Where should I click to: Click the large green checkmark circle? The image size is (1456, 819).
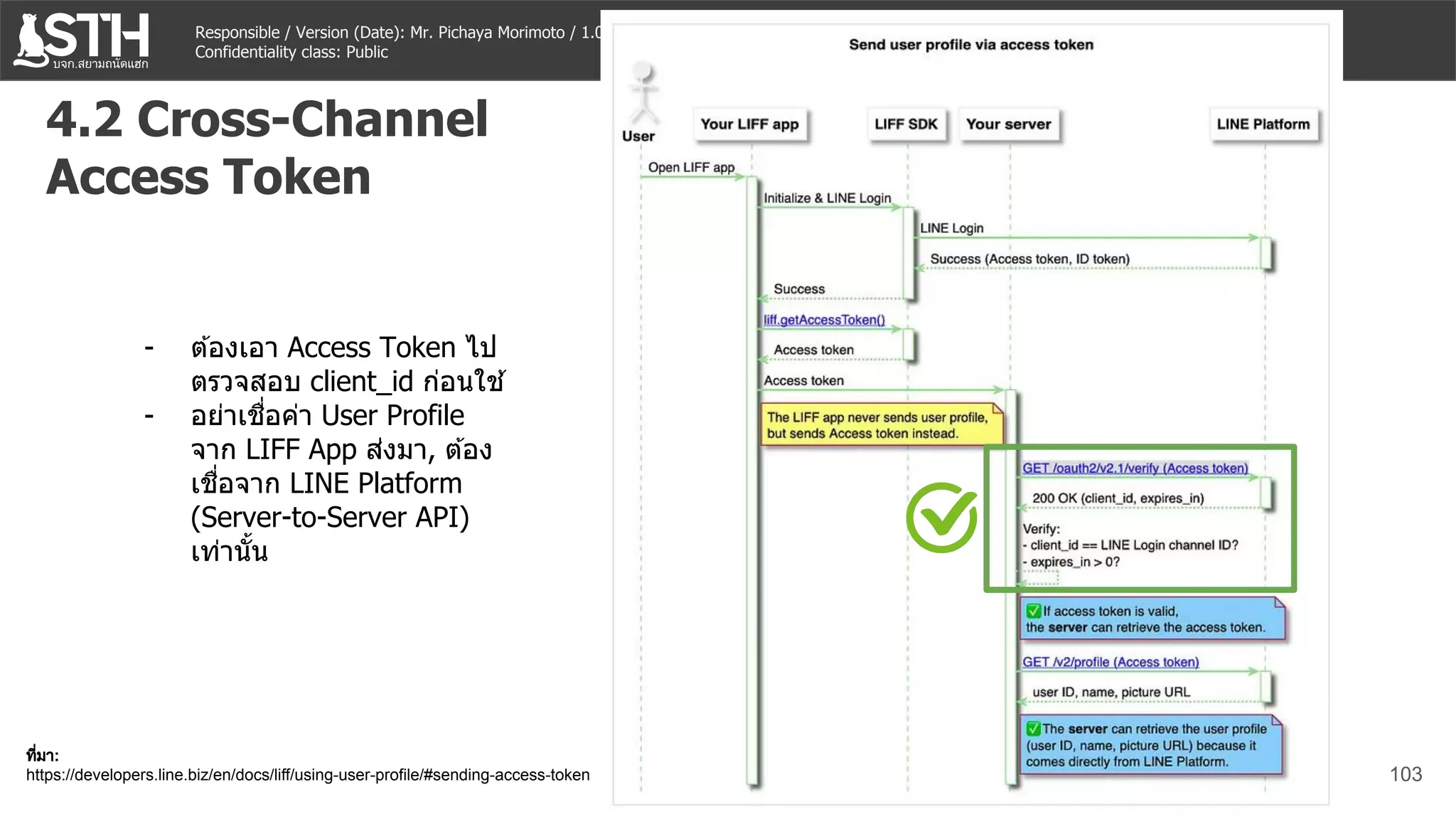coord(941,518)
